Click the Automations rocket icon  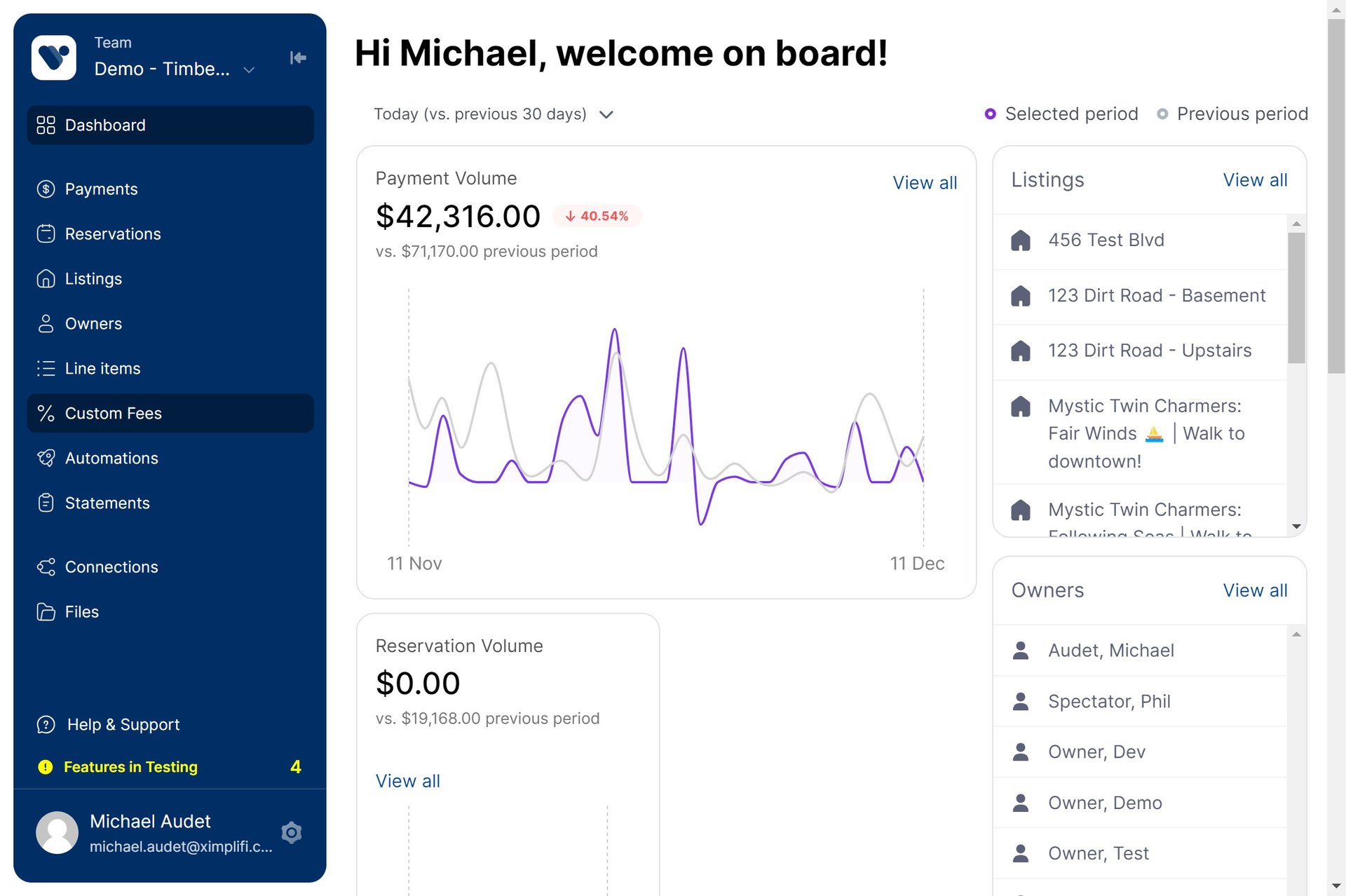click(x=46, y=459)
